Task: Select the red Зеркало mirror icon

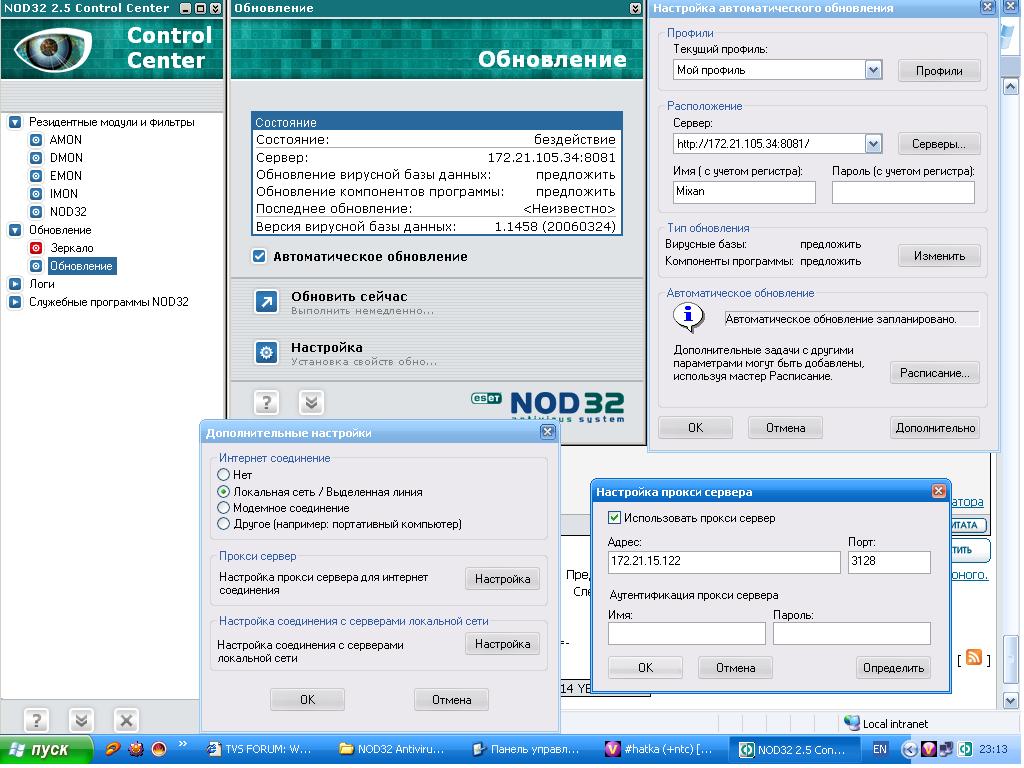Action: pyautogui.click(x=36, y=248)
